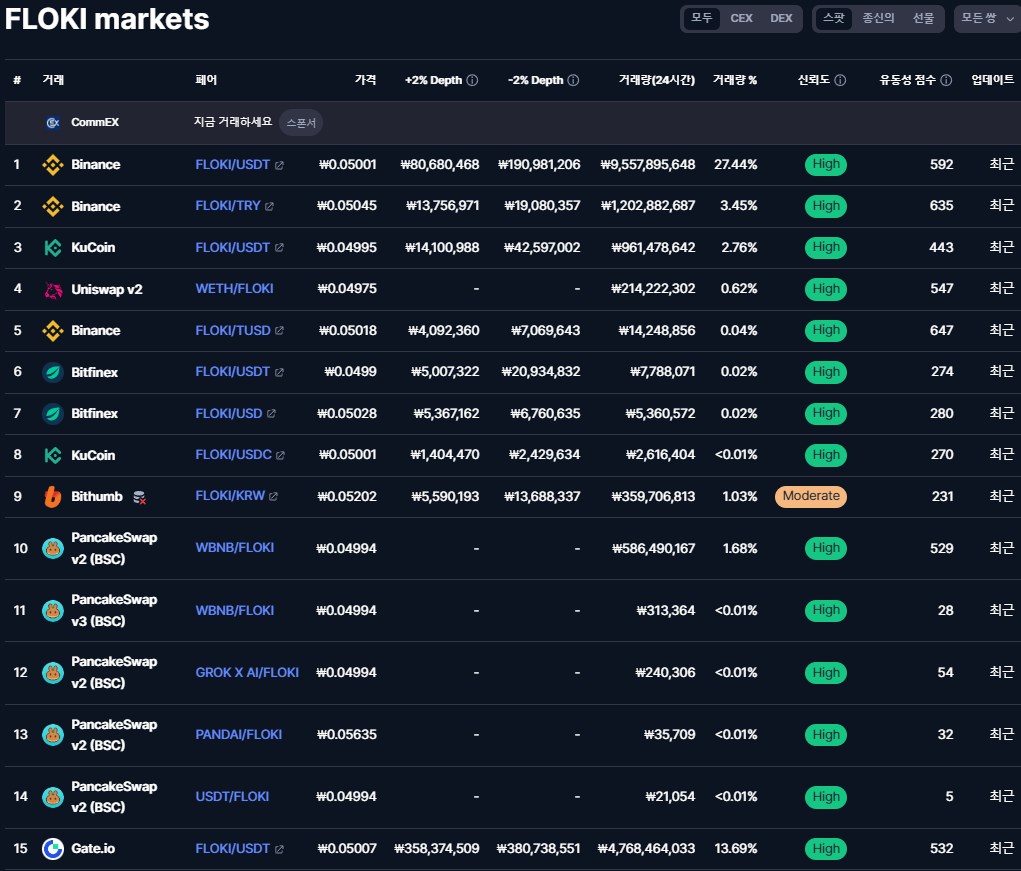Image resolution: width=1021 pixels, height=871 pixels.
Task: Sort the table by 가격 column header
Action: coord(365,80)
